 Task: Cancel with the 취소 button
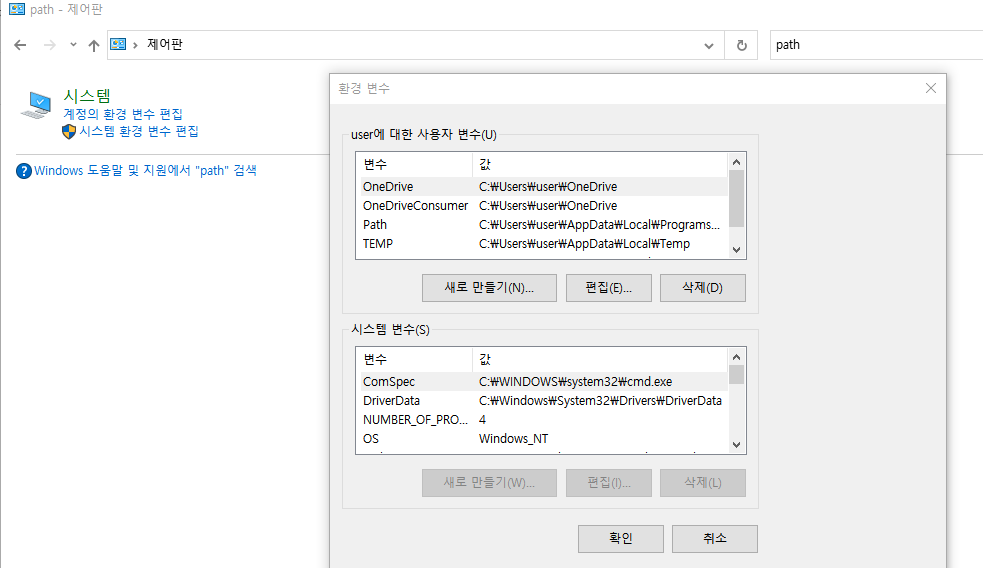click(715, 539)
